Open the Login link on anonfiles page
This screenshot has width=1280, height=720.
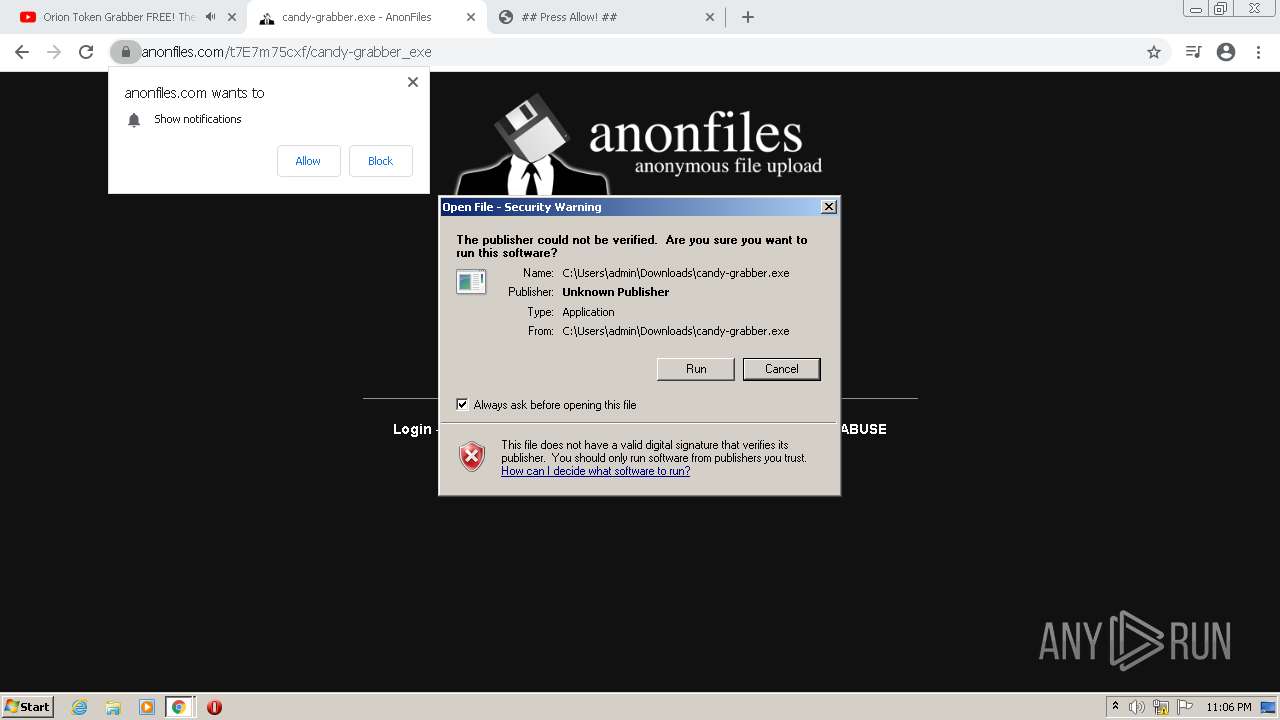pos(412,429)
